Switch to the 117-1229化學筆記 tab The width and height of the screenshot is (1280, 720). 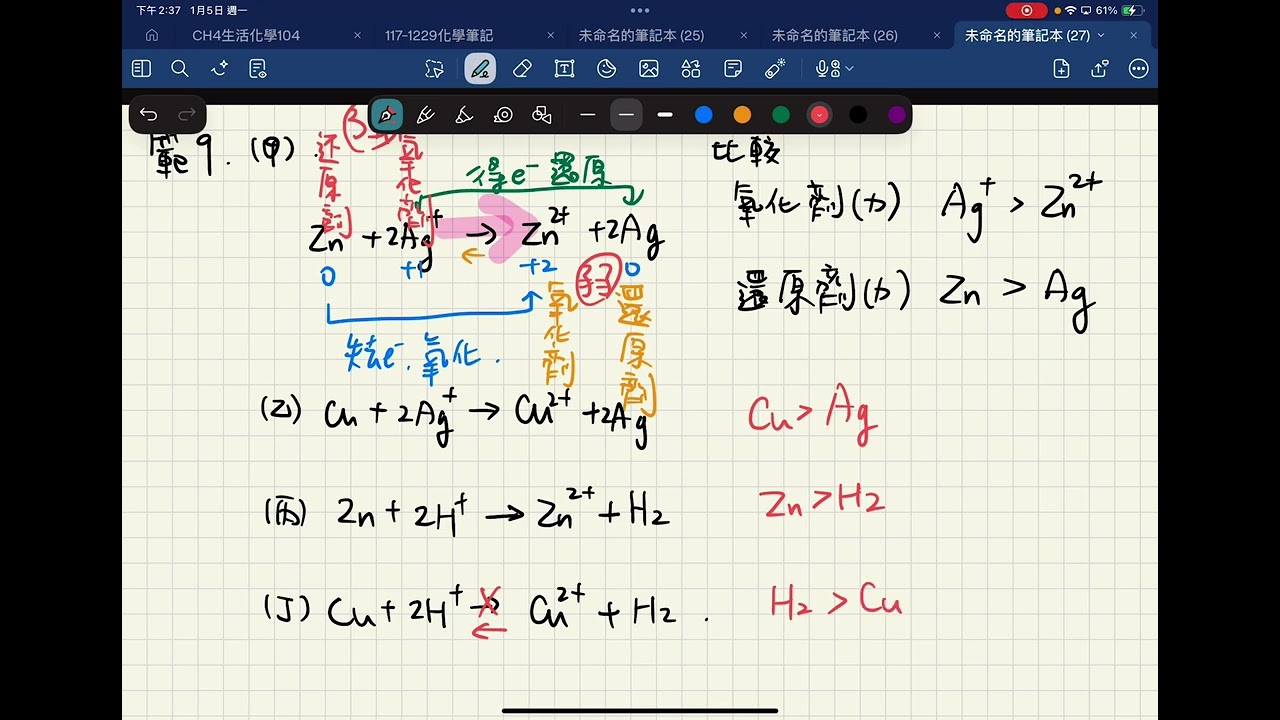pos(439,35)
